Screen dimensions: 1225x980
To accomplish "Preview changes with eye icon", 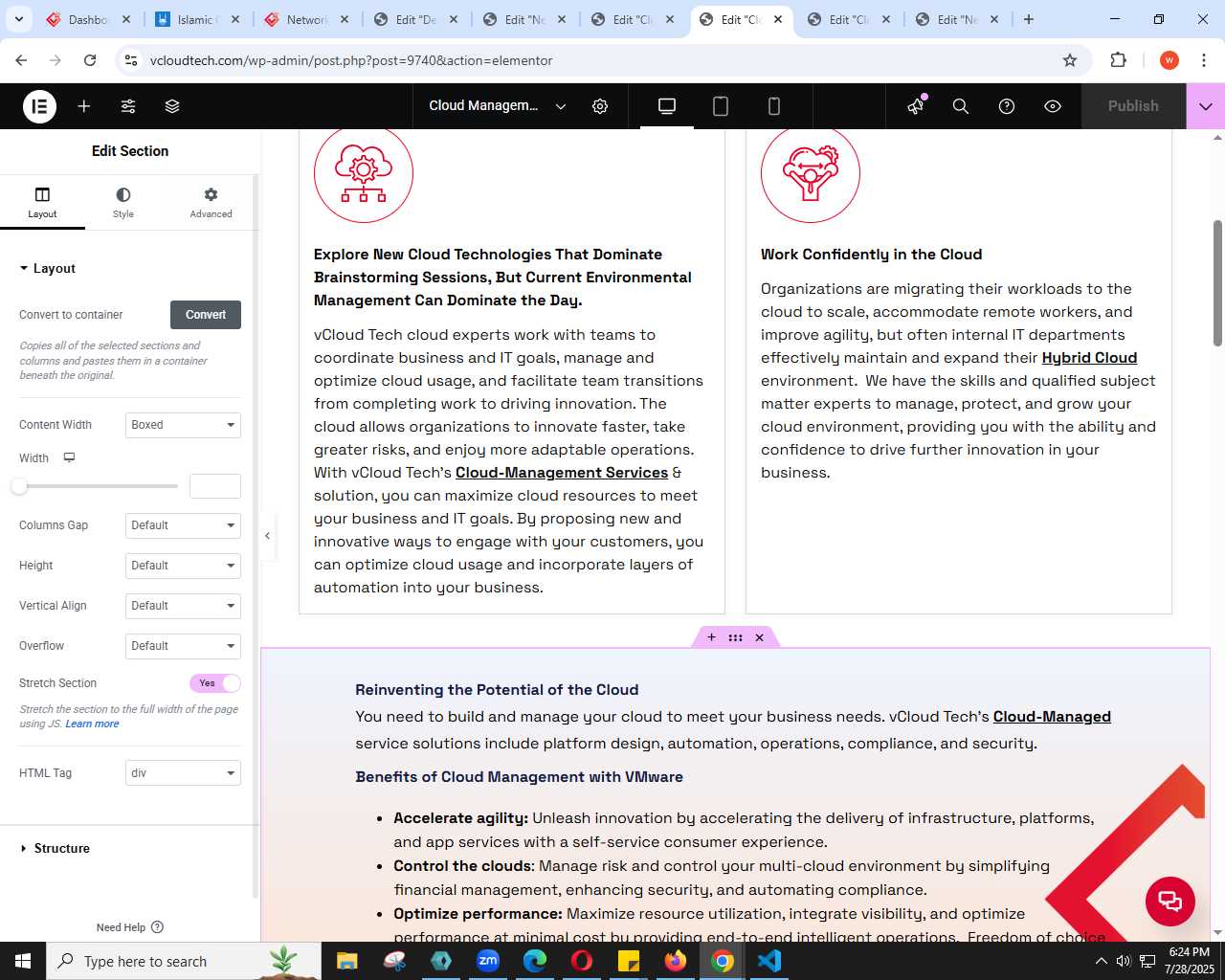I will tap(1053, 106).
